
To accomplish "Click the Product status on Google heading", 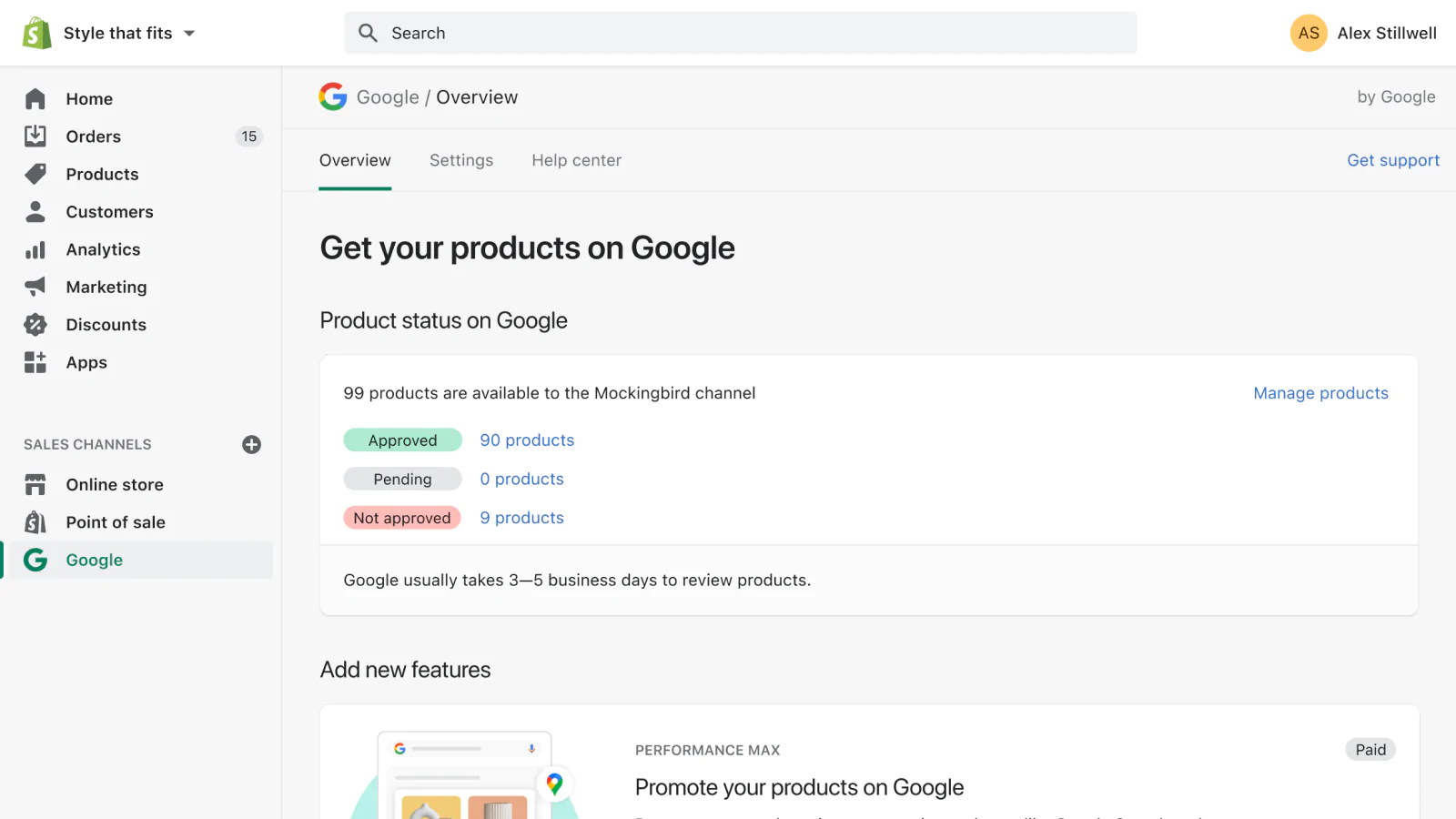I will click(x=443, y=320).
